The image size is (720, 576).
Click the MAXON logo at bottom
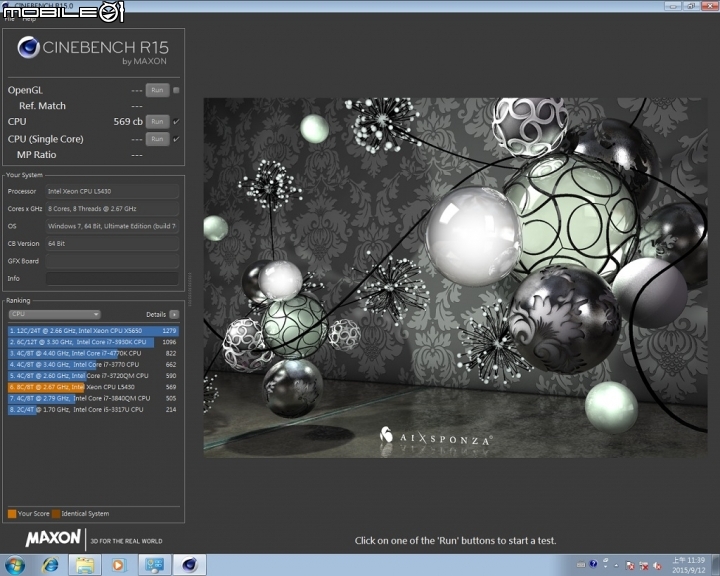tap(53, 538)
